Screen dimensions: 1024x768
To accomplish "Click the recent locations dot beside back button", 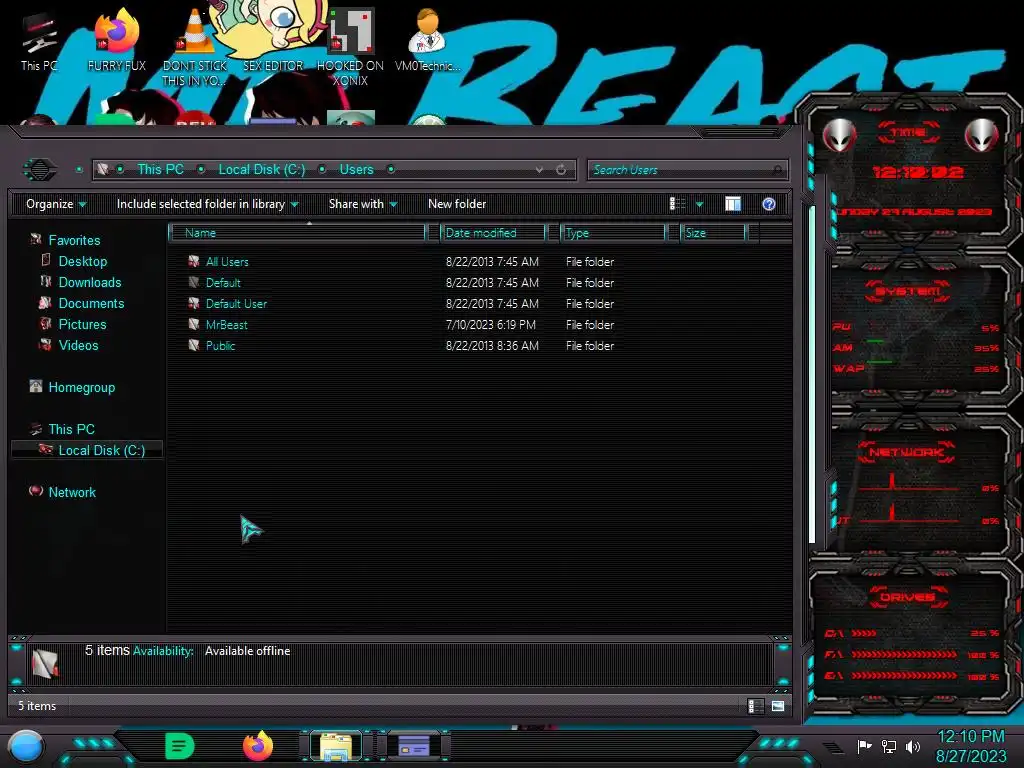I will click(79, 170).
